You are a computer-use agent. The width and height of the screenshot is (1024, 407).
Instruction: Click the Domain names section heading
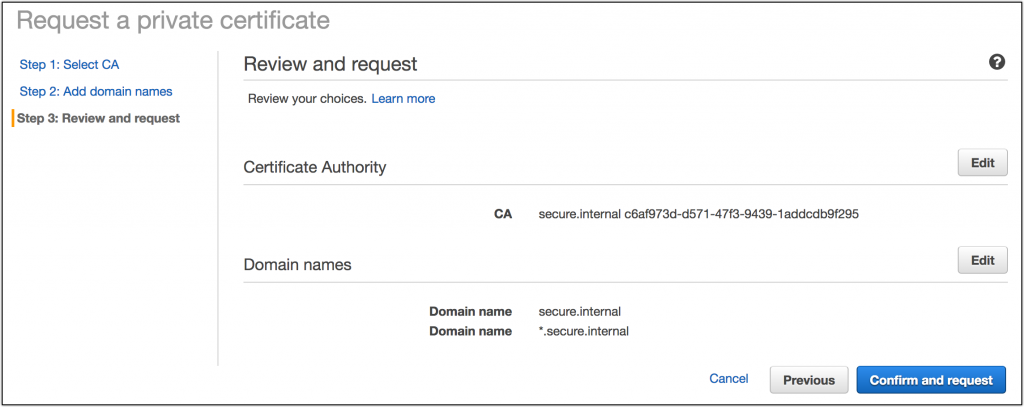(297, 265)
